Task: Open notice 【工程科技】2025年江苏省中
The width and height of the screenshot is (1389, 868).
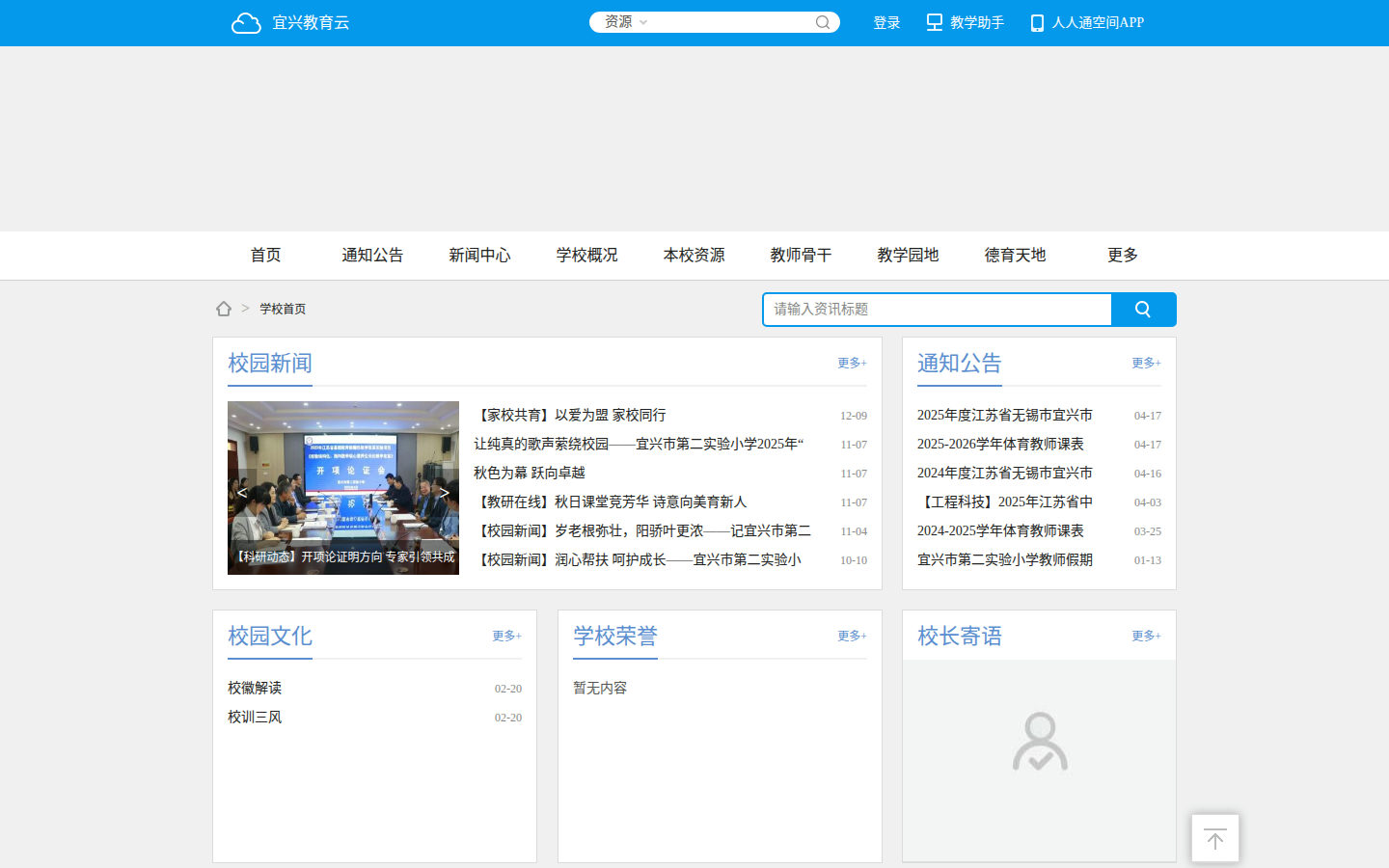Action: click(x=1005, y=502)
